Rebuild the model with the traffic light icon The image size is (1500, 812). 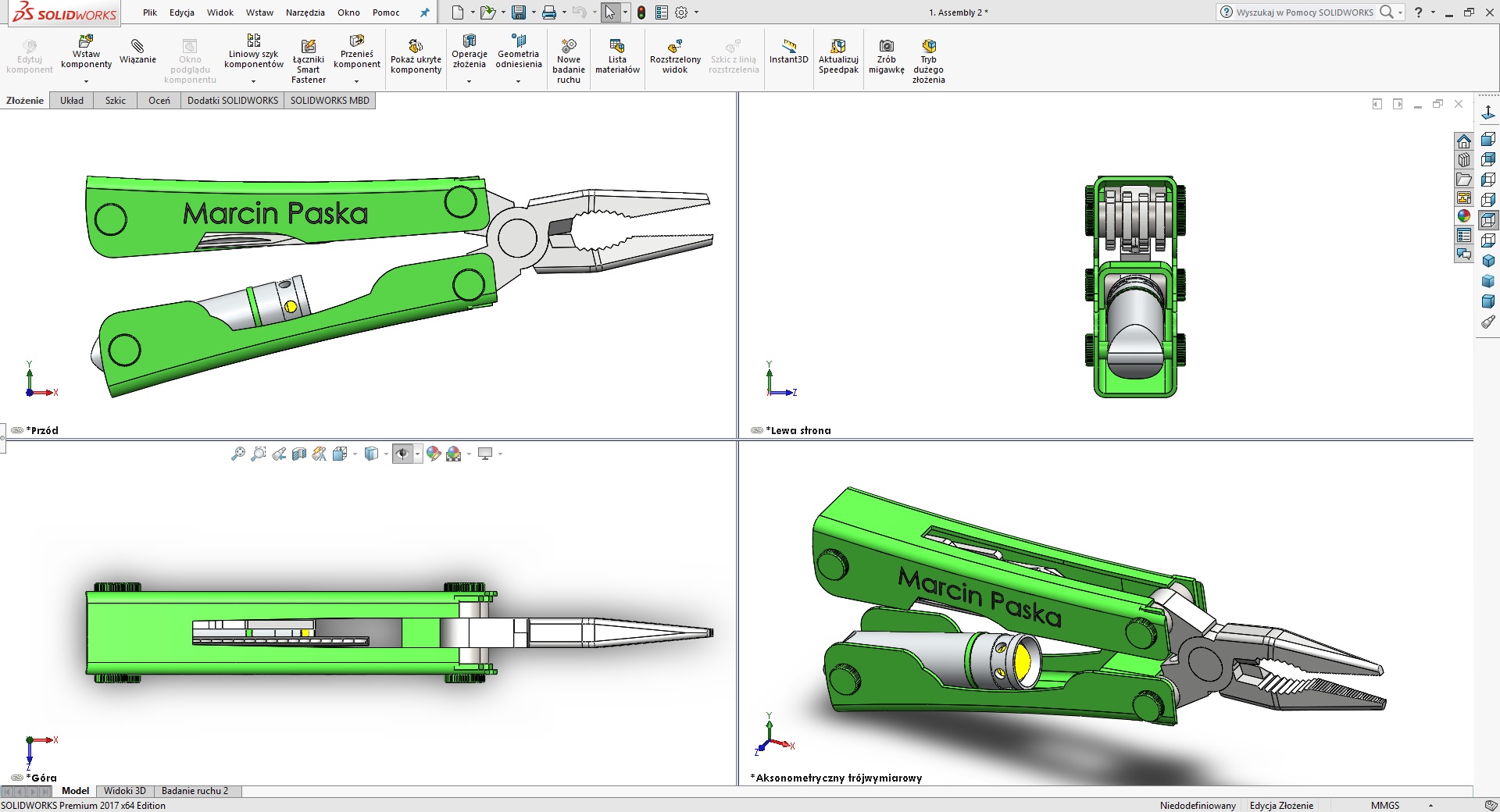pos(641,12)
